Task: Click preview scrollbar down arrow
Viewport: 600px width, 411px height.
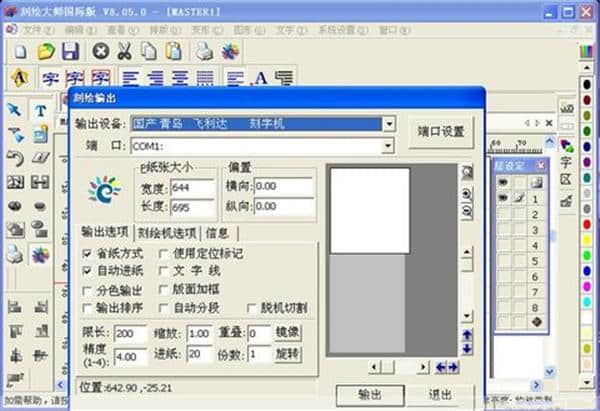Action: click(x=467, y=316)
